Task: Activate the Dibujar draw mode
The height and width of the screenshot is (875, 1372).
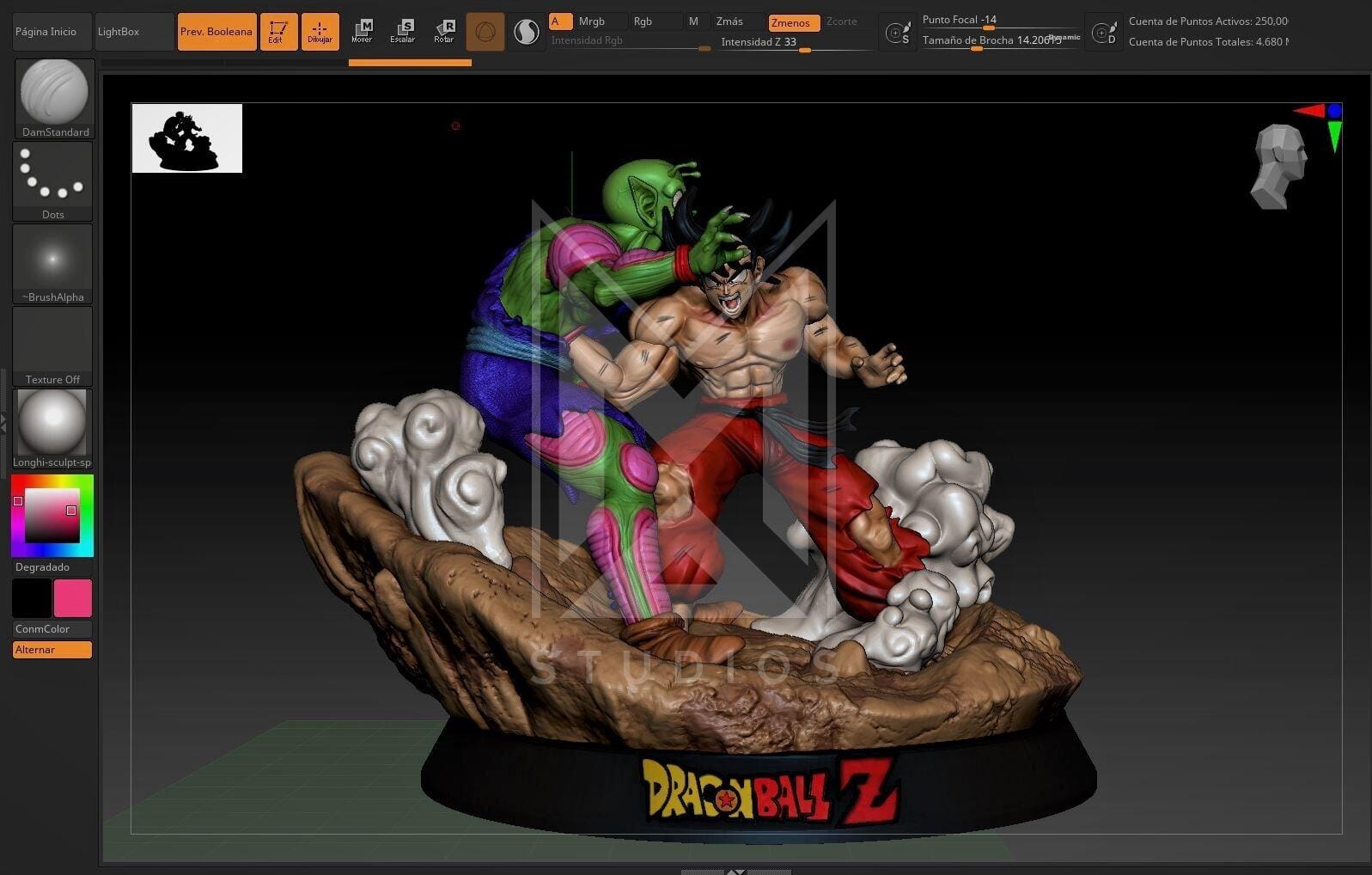Action: [x=320, y=31]
